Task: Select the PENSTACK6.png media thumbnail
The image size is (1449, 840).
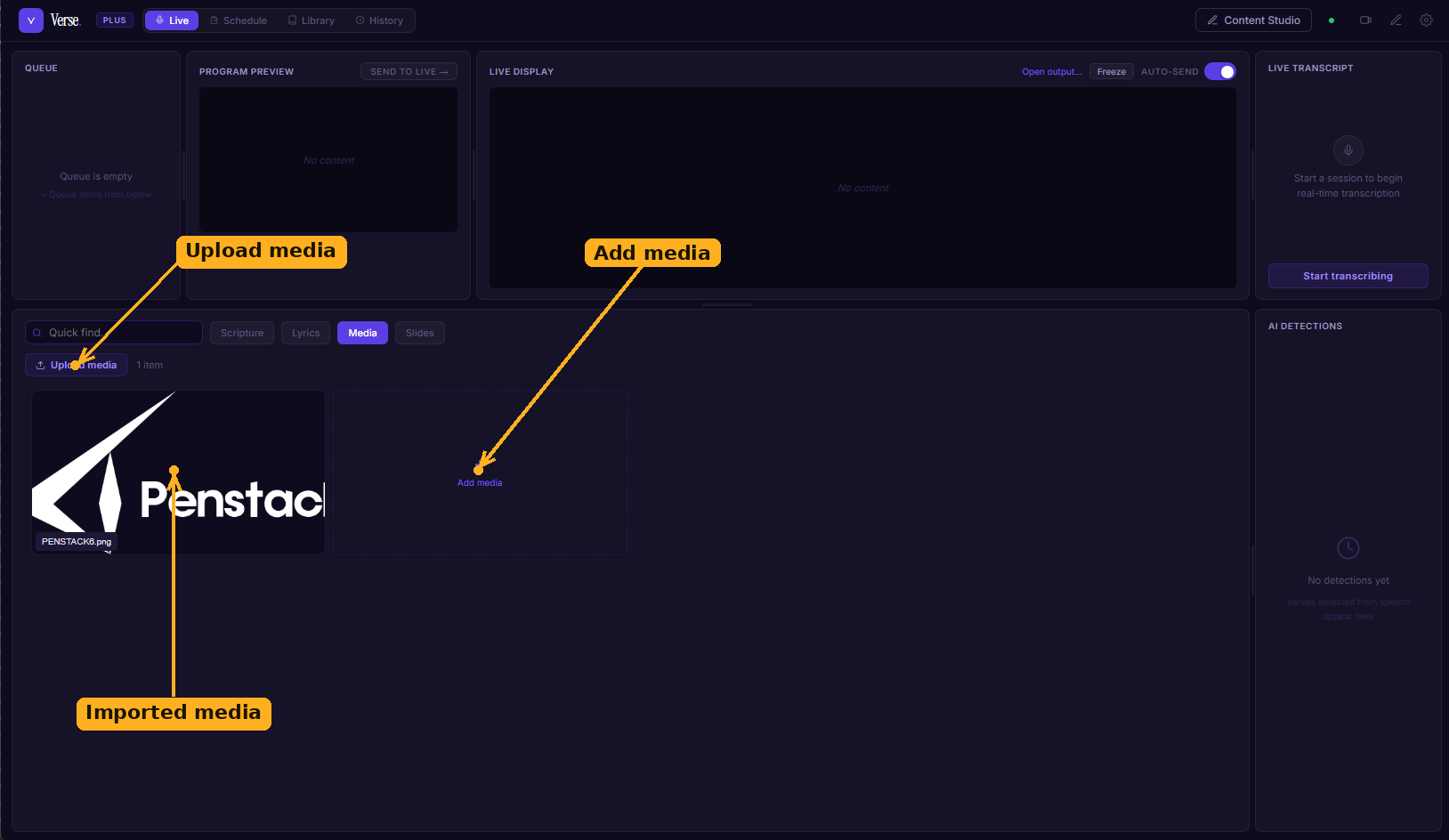Action: 178,472
